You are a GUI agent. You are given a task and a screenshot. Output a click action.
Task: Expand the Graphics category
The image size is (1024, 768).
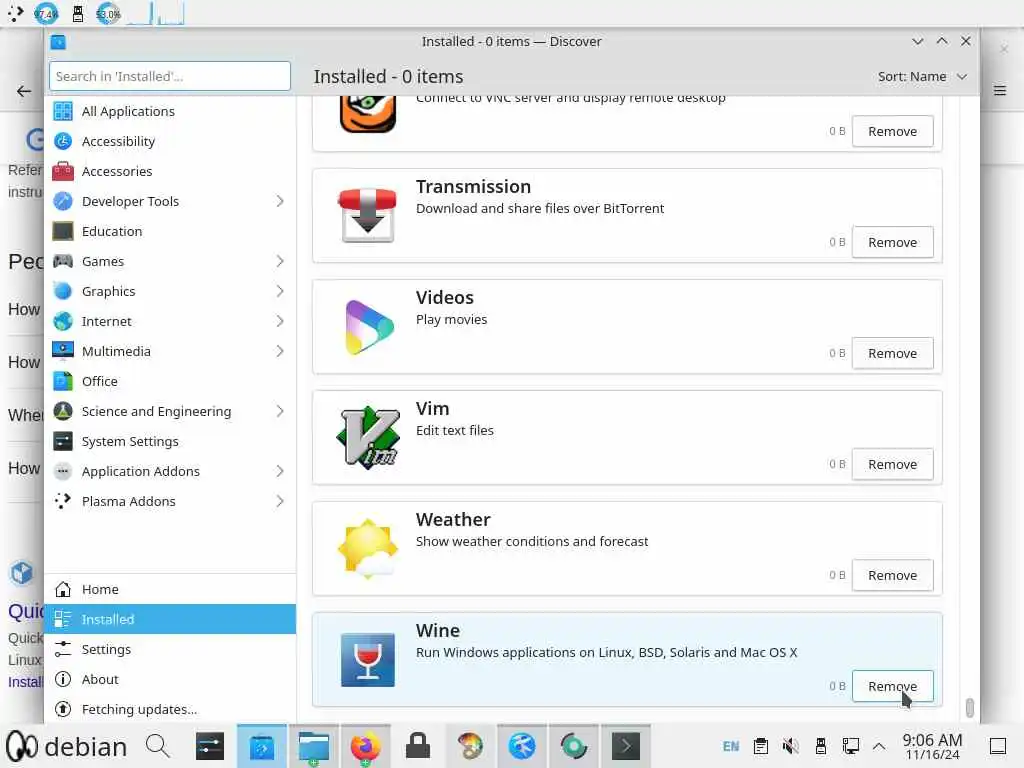click(x=280, y=291)
